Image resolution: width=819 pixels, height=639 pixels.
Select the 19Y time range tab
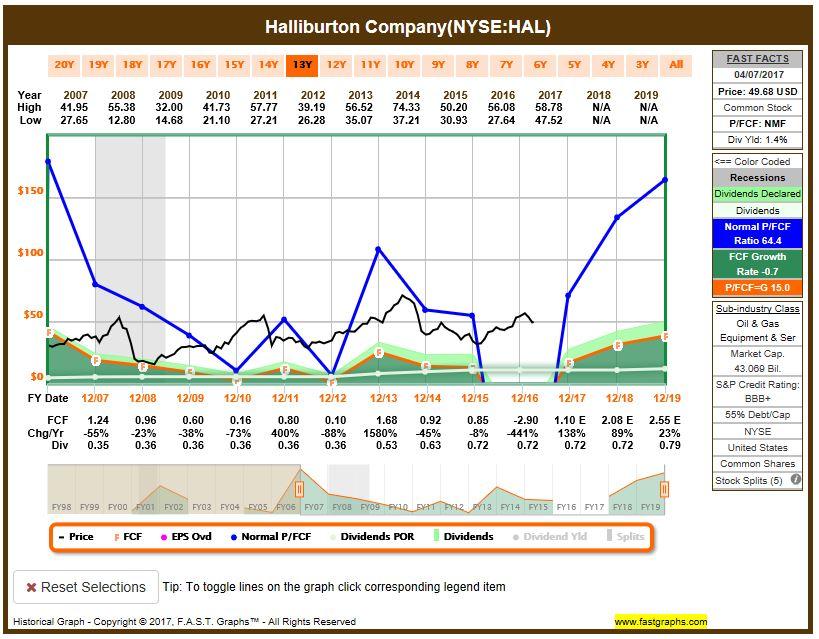click(x=98, y=65)
